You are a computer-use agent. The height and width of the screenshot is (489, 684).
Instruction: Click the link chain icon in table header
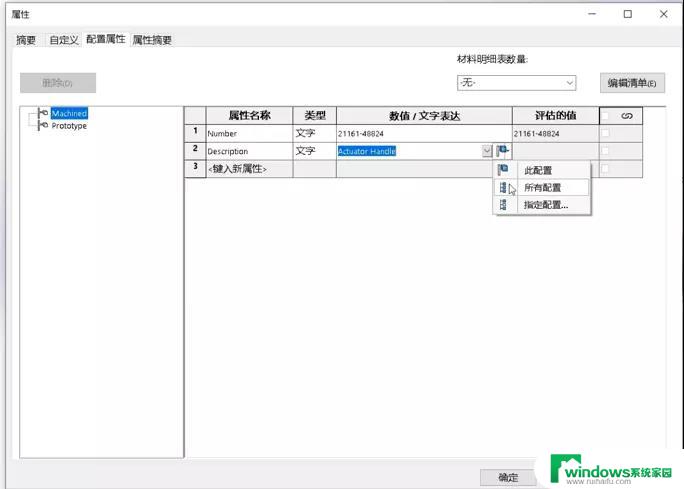(626, 116)
